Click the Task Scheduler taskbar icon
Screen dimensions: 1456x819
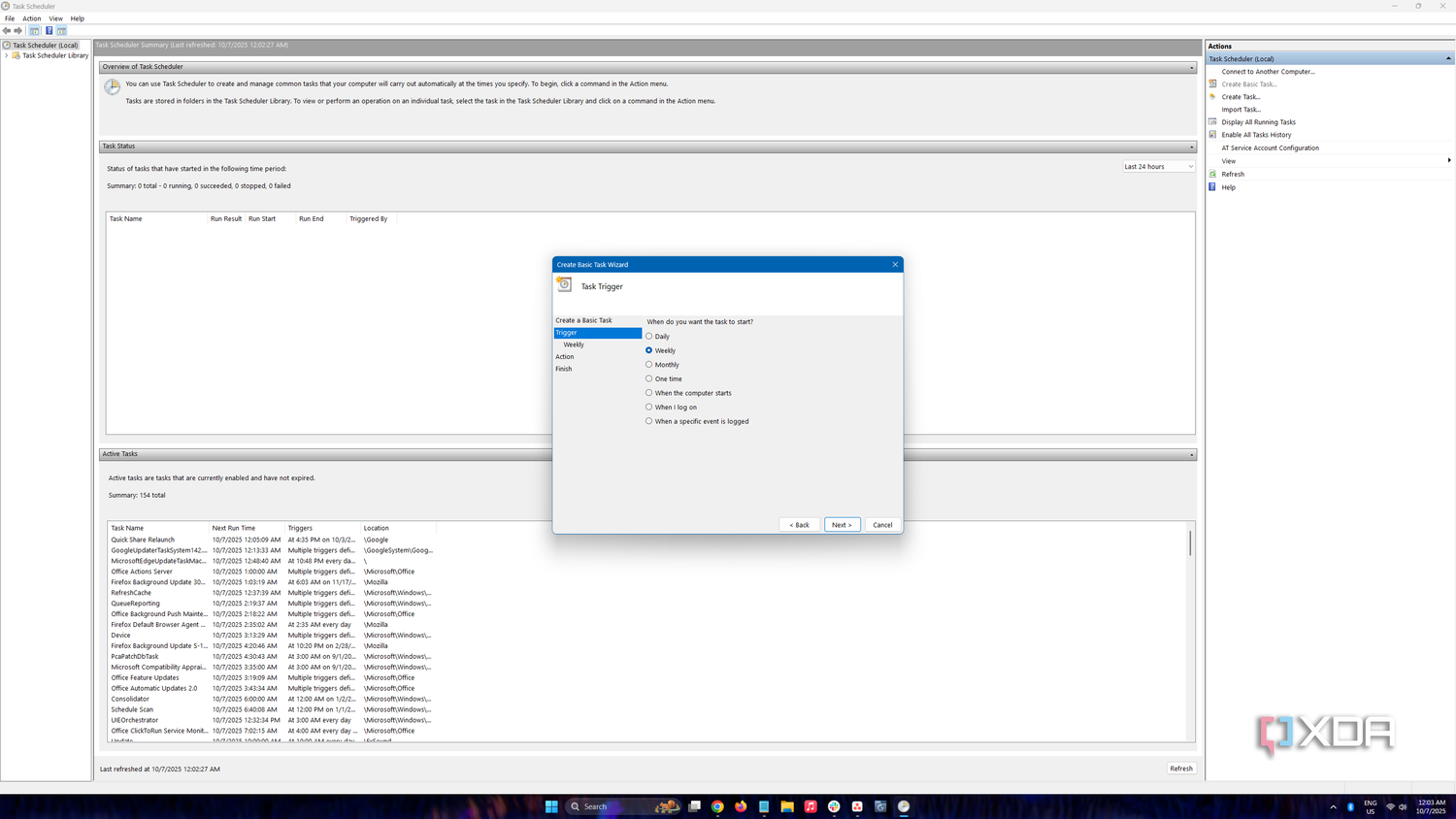(904, 806)
